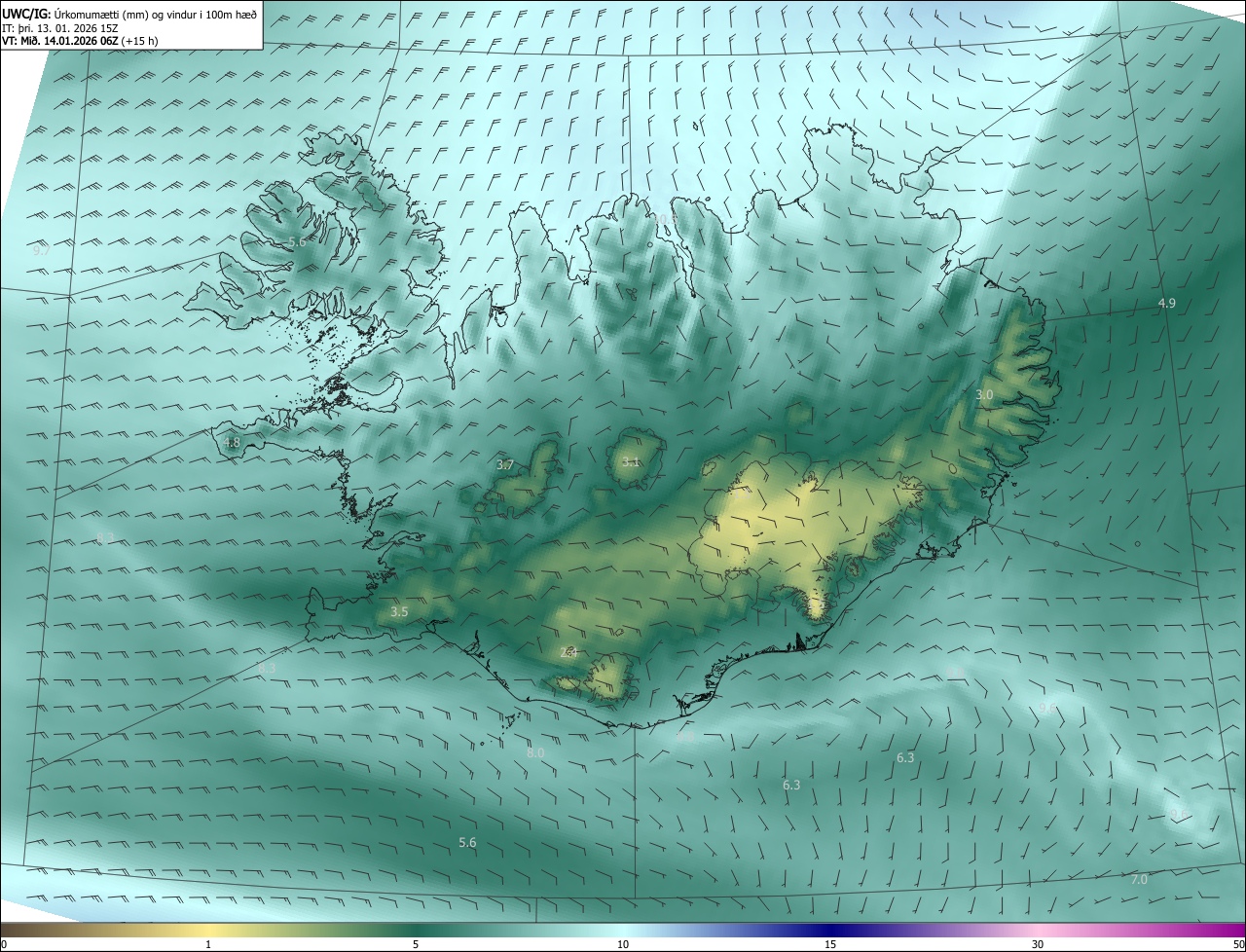Click the "UWC/IG:" label in header box
This screenshot has height=952, width=1246.
(x=27, y=14)
